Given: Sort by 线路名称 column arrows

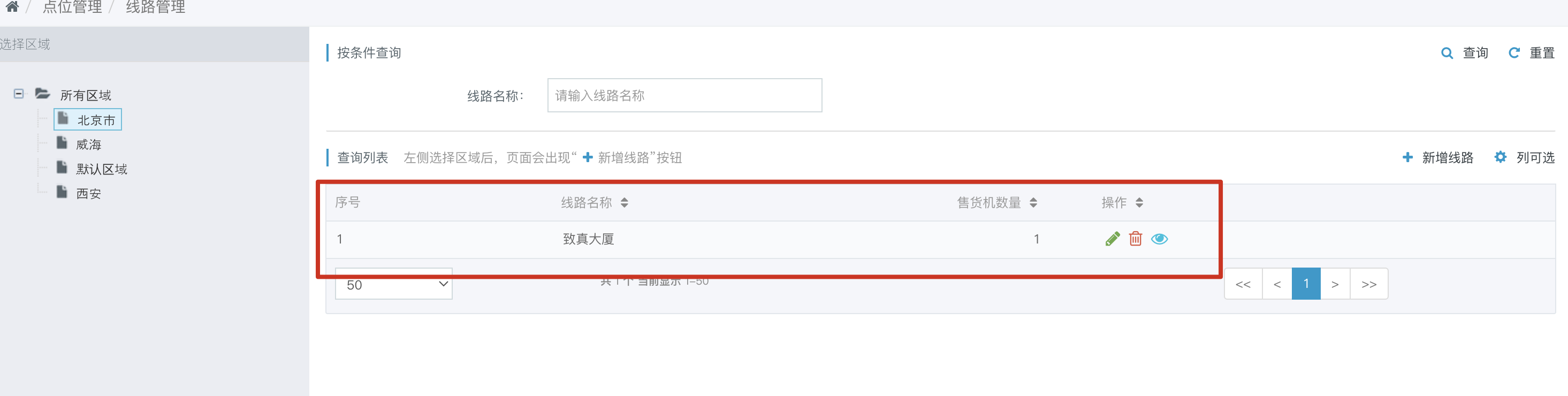Looking at the screenshot, I should click(625, 203).
